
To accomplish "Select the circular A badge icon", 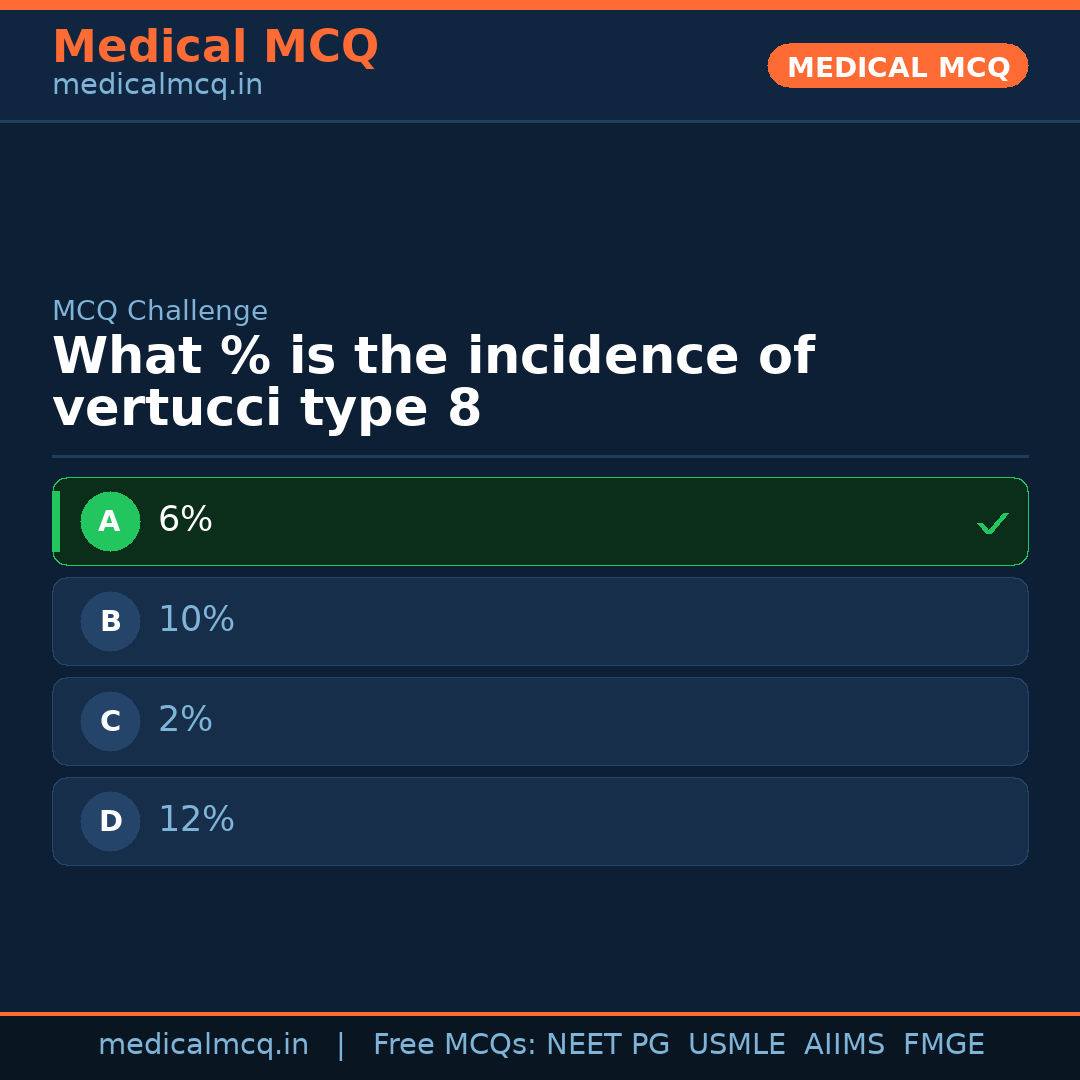I will click(110, 521).
